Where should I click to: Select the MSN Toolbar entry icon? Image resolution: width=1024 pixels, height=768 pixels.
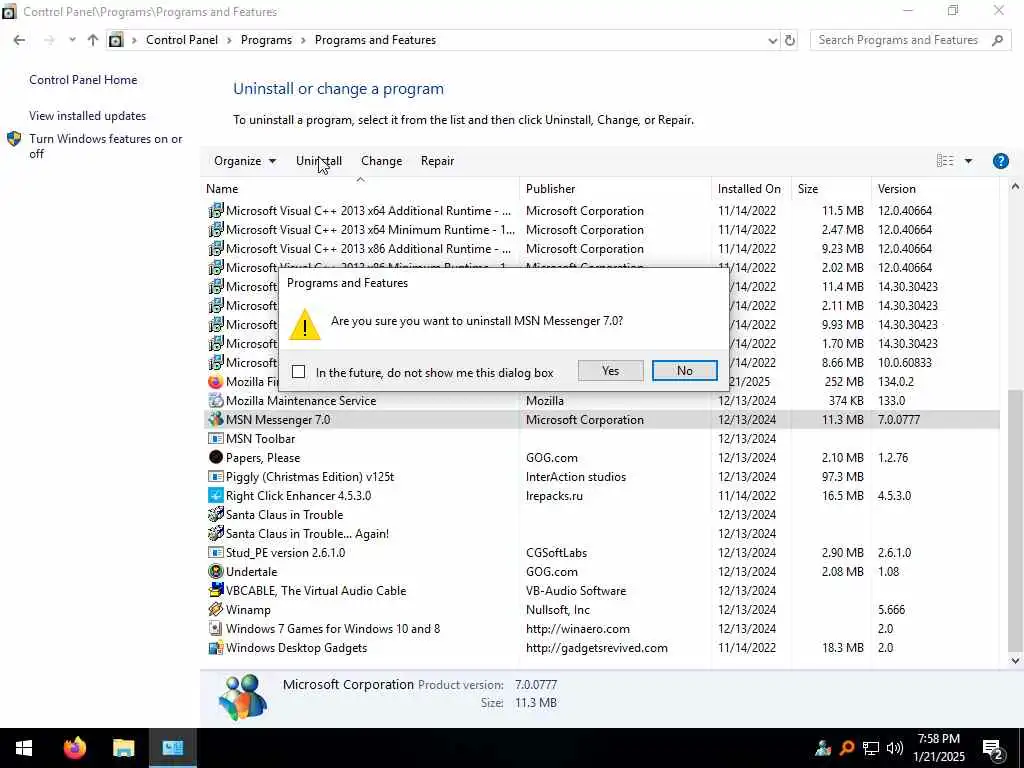(x=216, y=438)
